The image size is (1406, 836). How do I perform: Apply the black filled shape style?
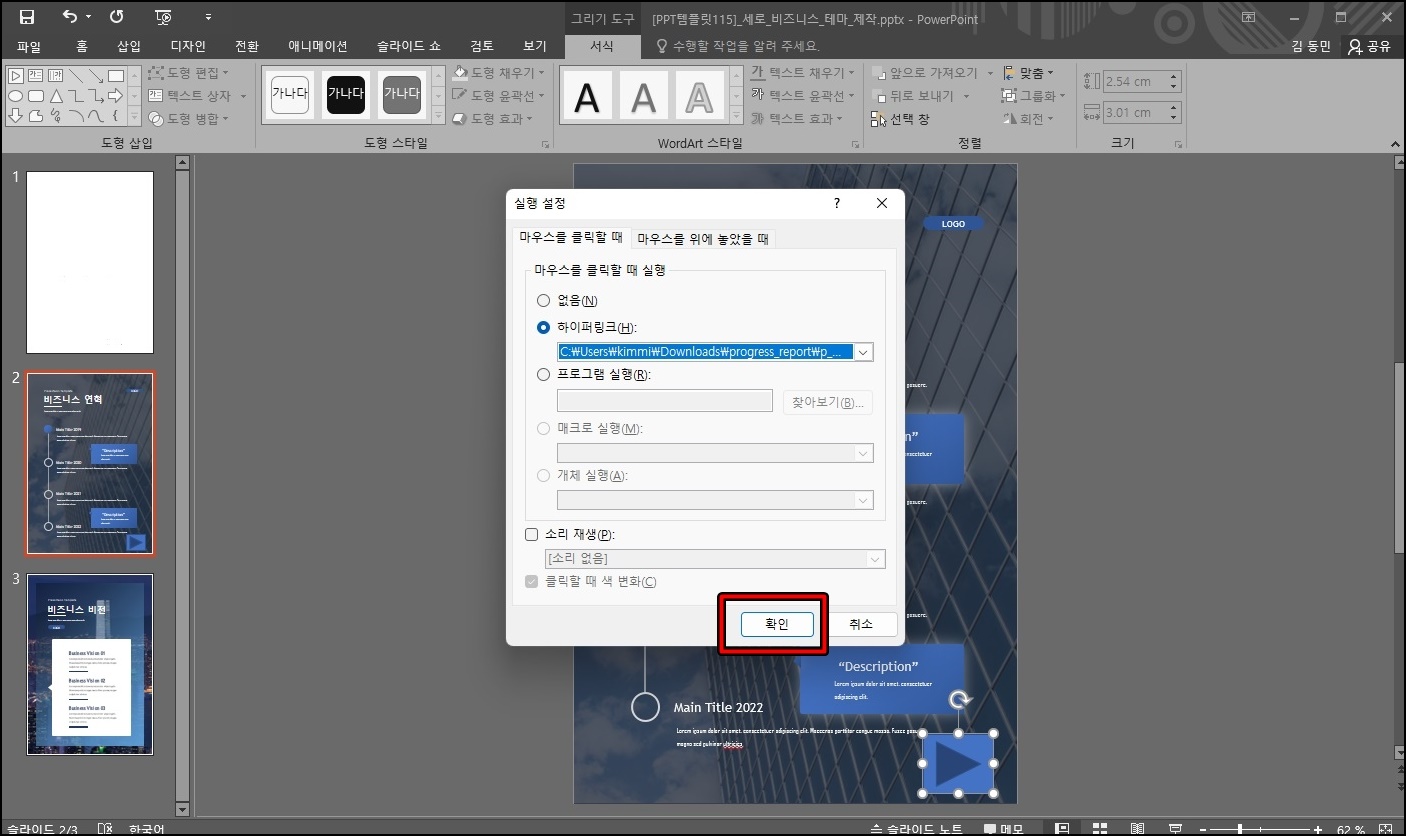(x=346, y=93)
